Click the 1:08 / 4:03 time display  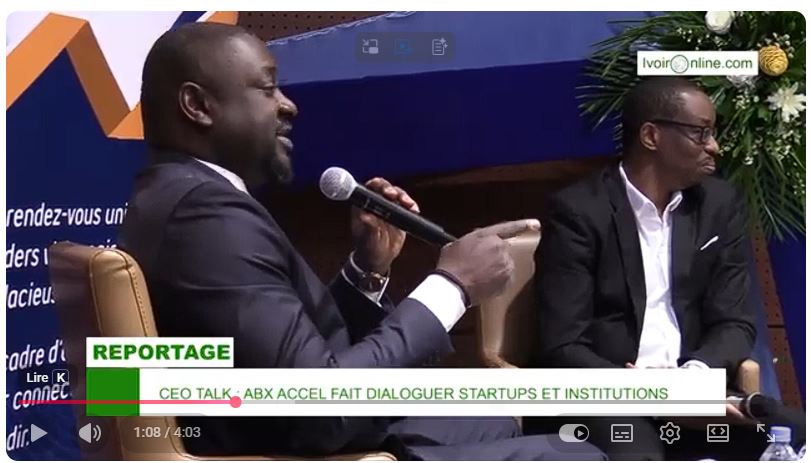point(167,432)
